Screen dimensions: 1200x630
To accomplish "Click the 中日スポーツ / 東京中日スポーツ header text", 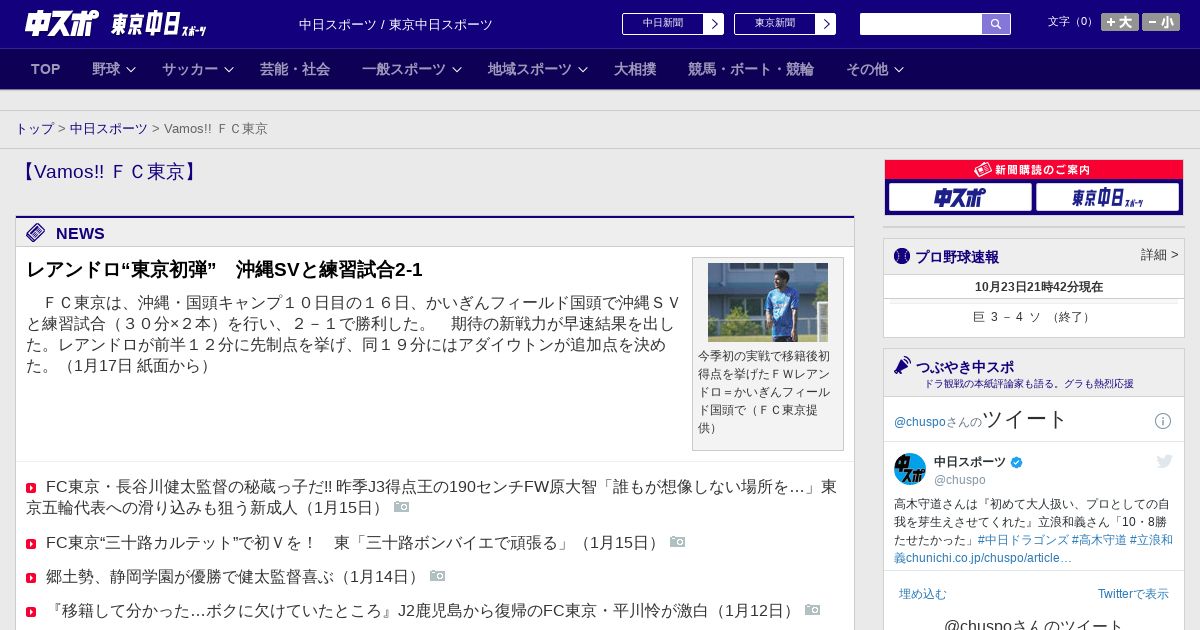I will pos(396,24).
